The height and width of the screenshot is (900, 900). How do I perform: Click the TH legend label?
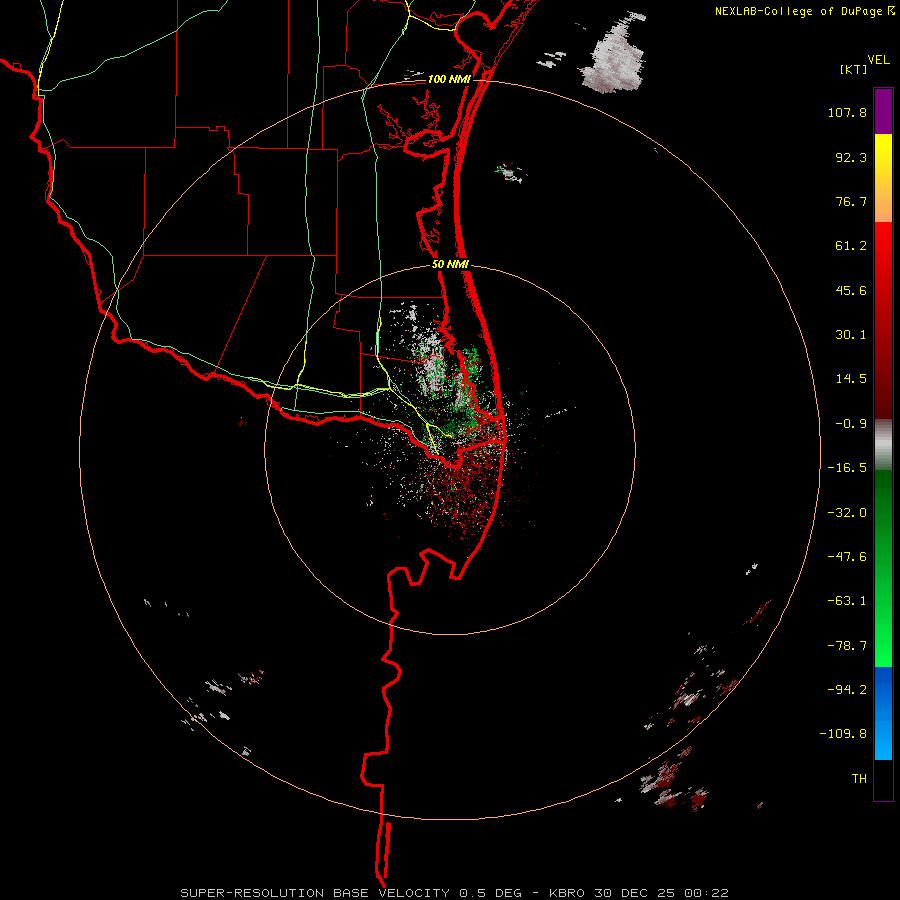pyautogui.click(x=859, y=778)
